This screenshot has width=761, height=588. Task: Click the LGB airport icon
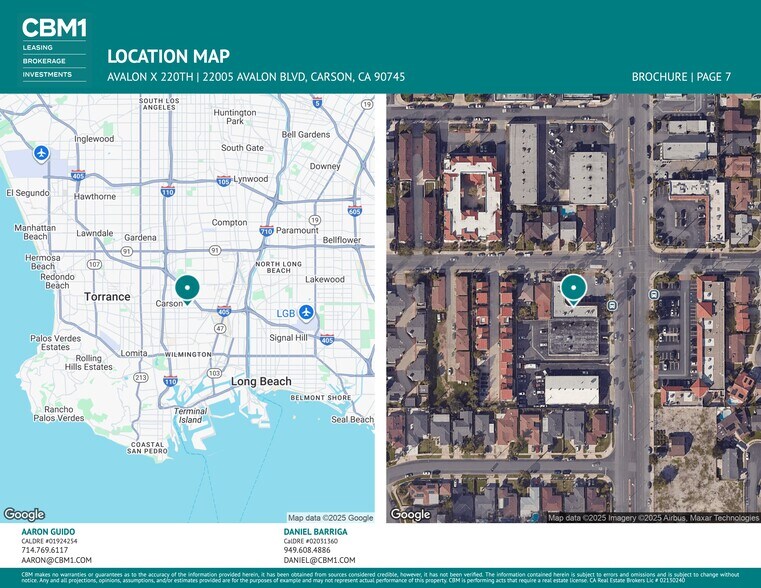click(x=307, y=313)
